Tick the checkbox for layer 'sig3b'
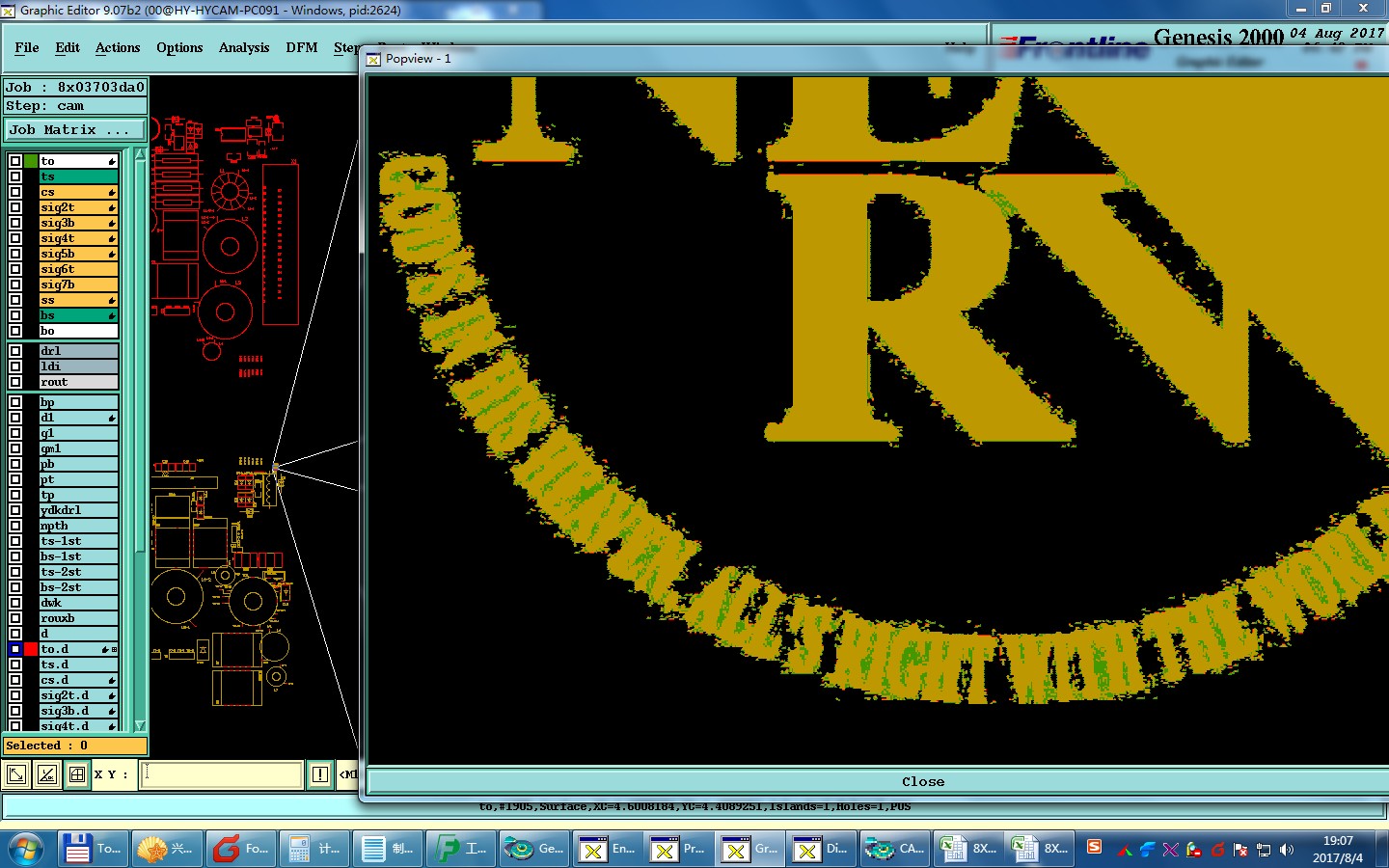This screenshot has width=1389, height=868. (x=15, y=223)
